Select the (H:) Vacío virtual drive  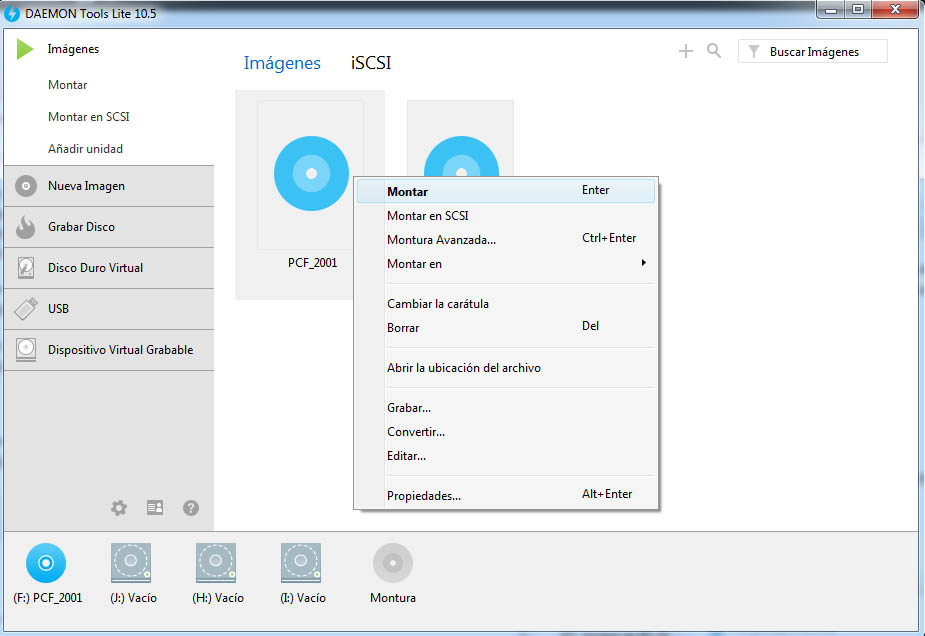[216, 563]
